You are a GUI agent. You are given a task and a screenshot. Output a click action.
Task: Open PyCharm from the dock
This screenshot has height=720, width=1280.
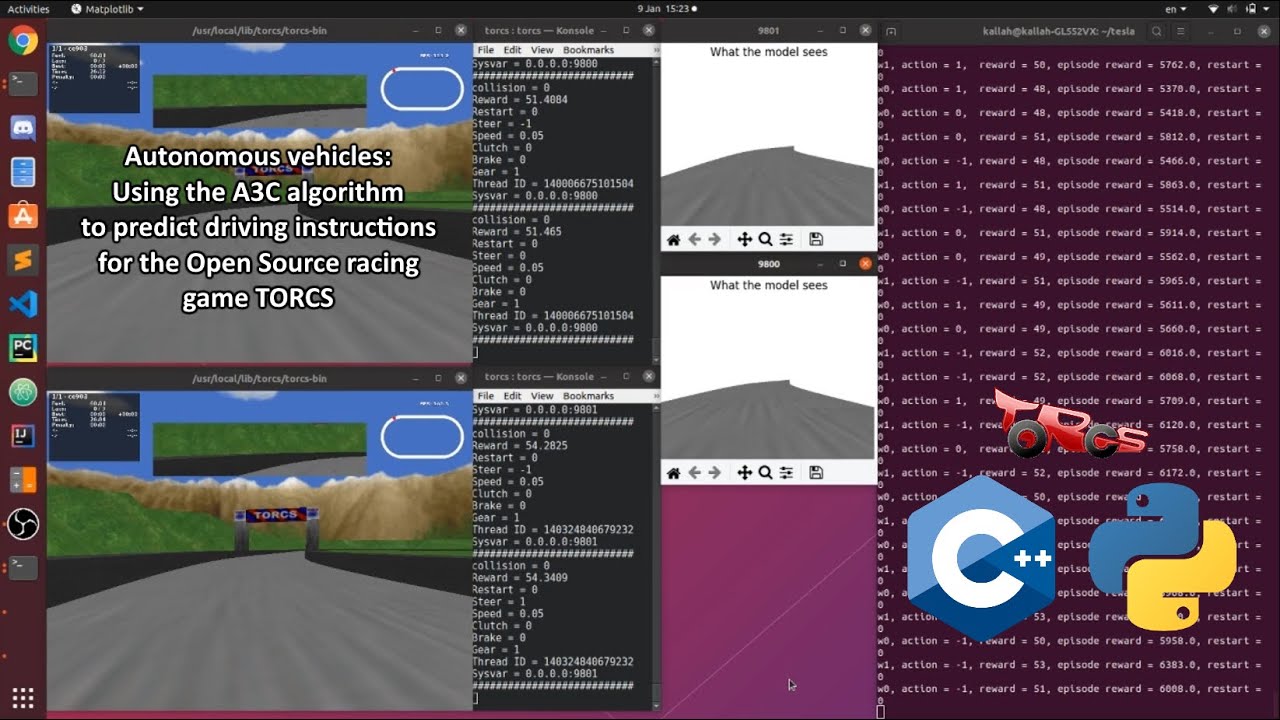tap(23, 348)
